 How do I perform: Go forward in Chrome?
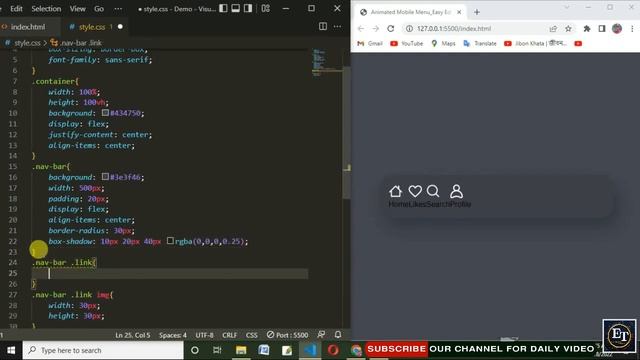tap(376, 29)
